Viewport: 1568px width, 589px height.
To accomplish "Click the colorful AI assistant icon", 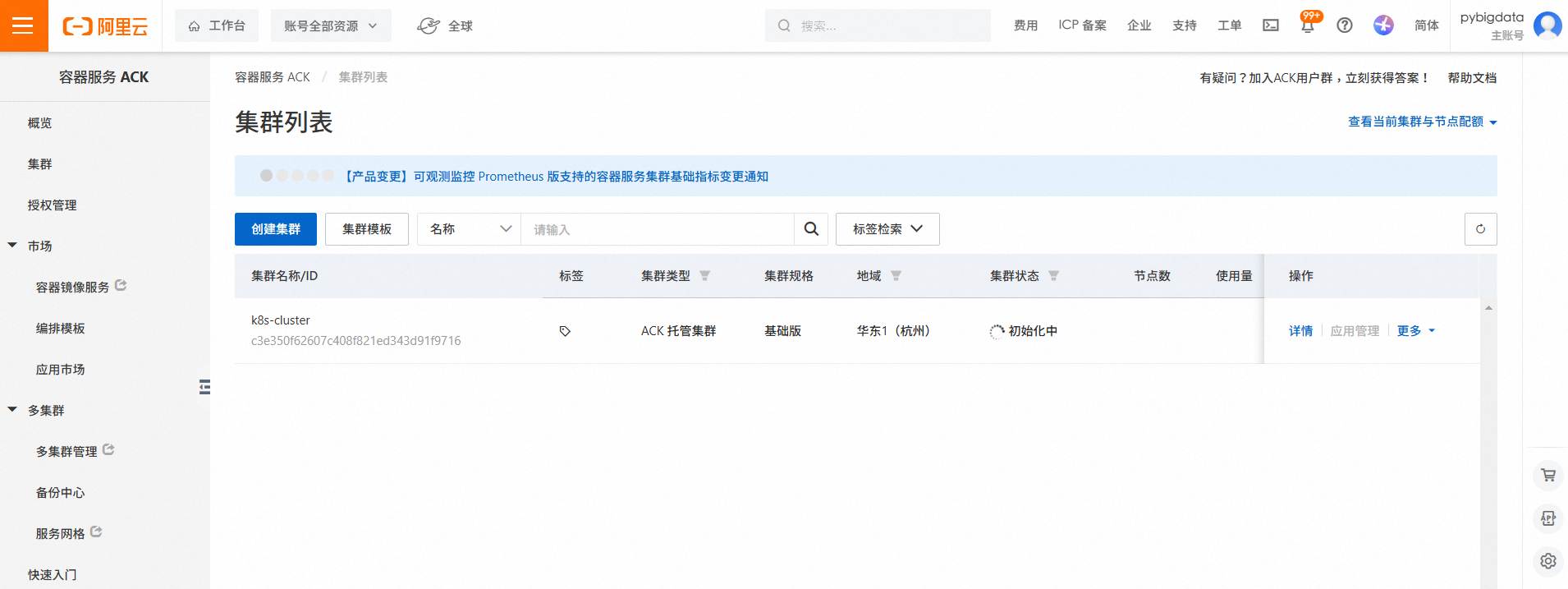I will click(1383, 25).
